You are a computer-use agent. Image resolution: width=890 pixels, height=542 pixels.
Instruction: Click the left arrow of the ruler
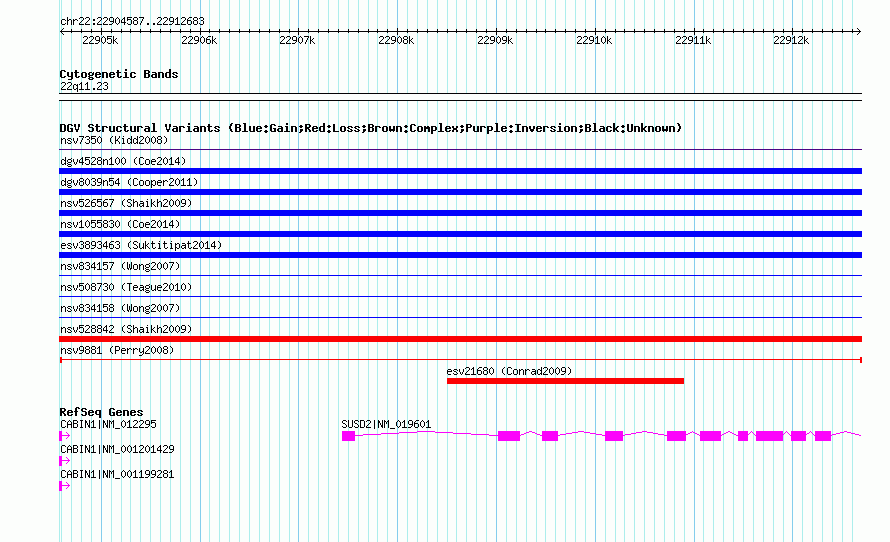click(62, 31)
